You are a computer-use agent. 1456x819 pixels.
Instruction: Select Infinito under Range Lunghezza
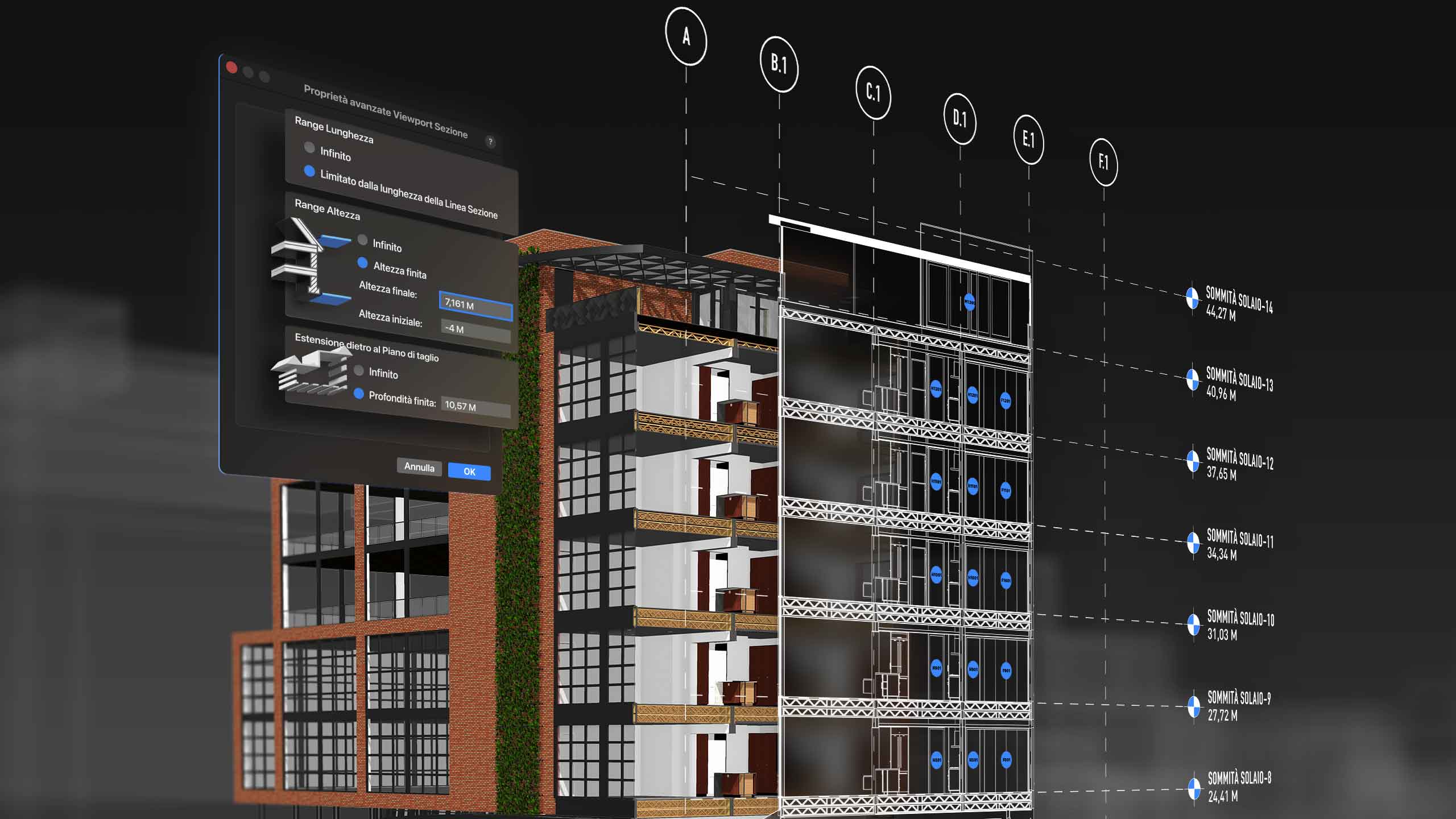tap(309, 148)
